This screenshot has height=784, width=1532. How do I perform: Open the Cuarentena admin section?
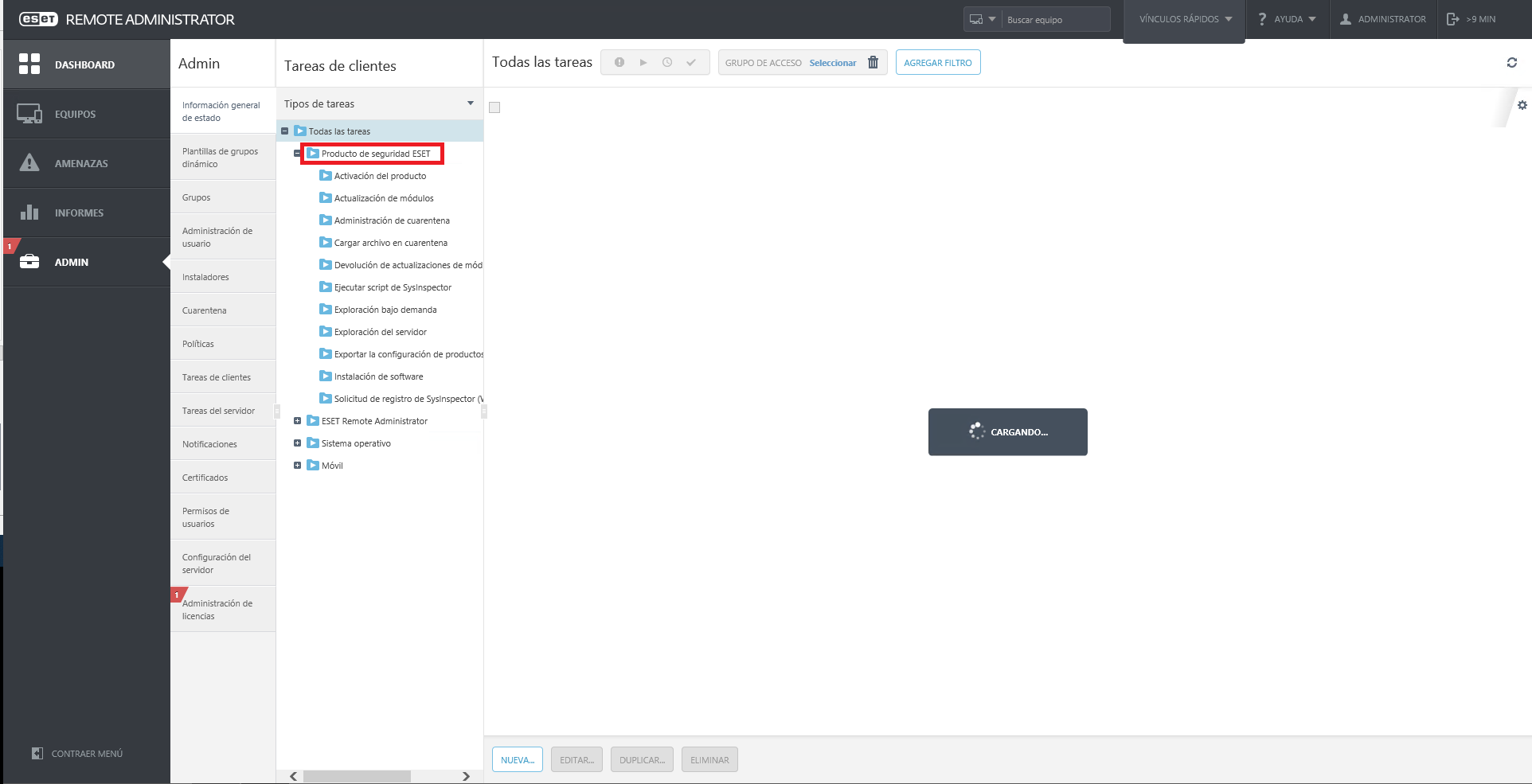(223, 310)
